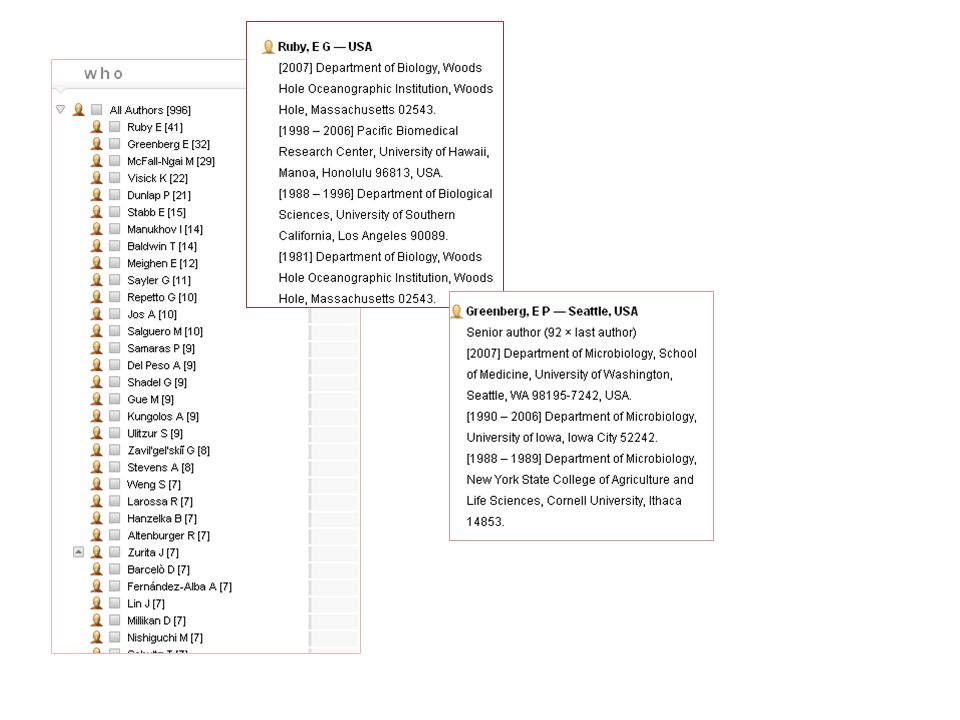The image size is (960, 720).
Task: Click the author icon beside Ulitzur S
Action: point(97,433)
